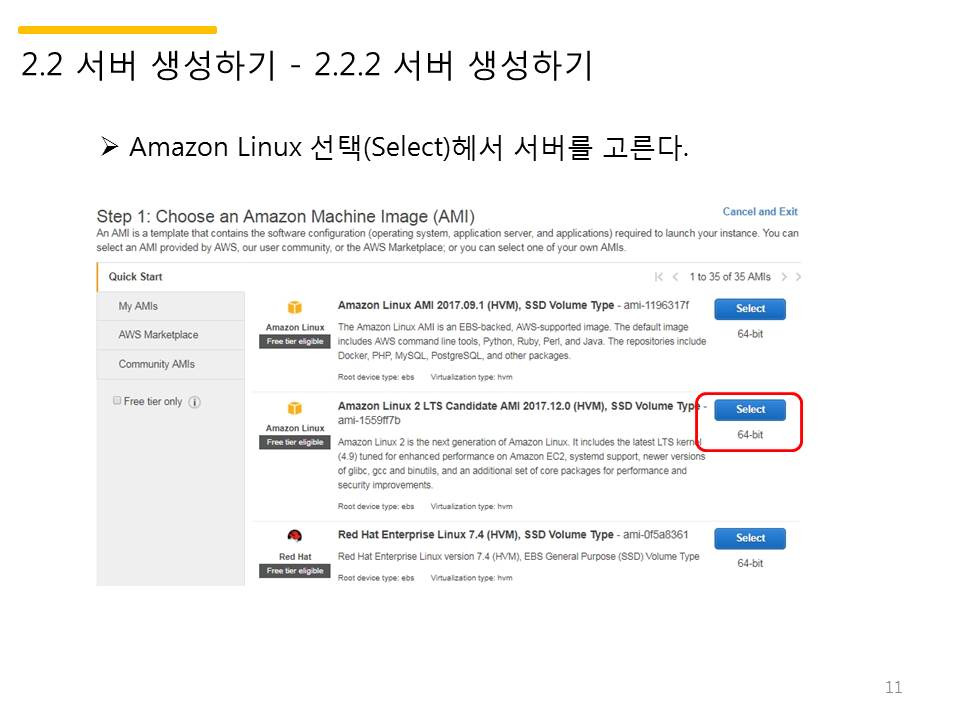Open the Free tier only info icon
Image resolution: width=960 pixels, height=720 pixels.
tap(195, 402)
